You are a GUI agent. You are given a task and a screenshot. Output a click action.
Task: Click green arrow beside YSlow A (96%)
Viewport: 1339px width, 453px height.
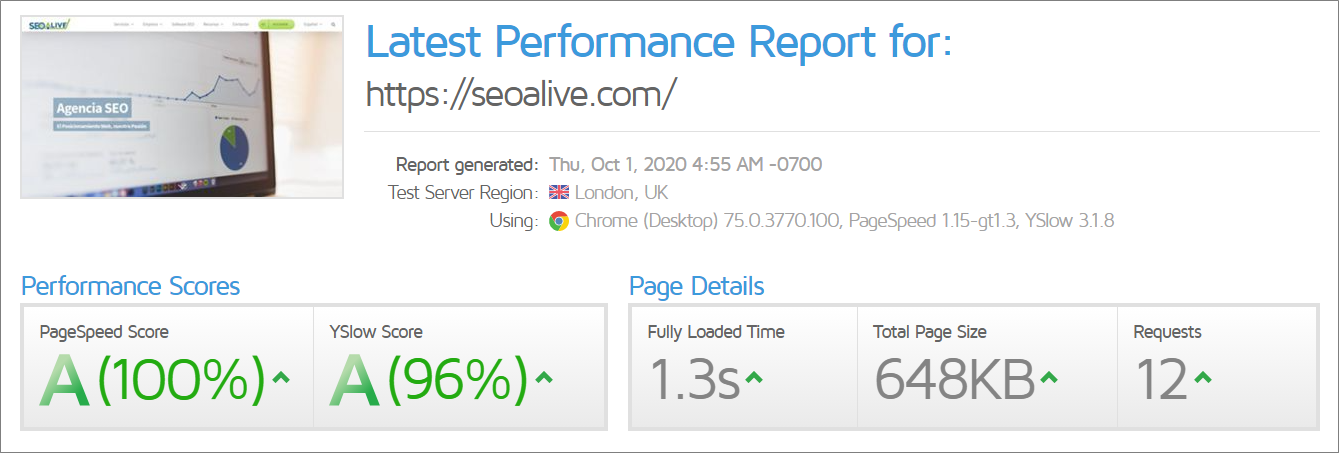[x=543, y=378]
